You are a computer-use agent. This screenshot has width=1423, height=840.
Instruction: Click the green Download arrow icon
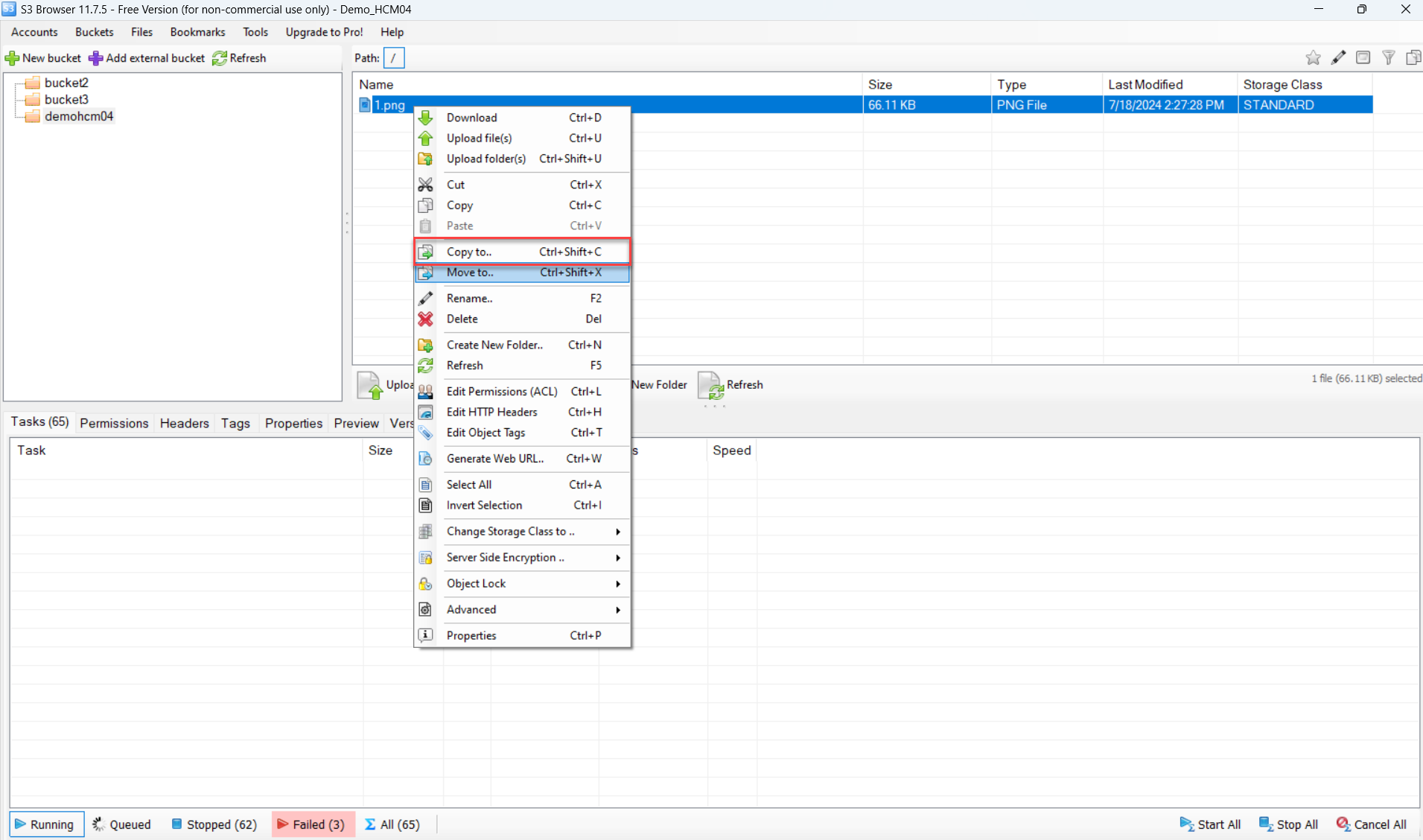tap(425, 118)
